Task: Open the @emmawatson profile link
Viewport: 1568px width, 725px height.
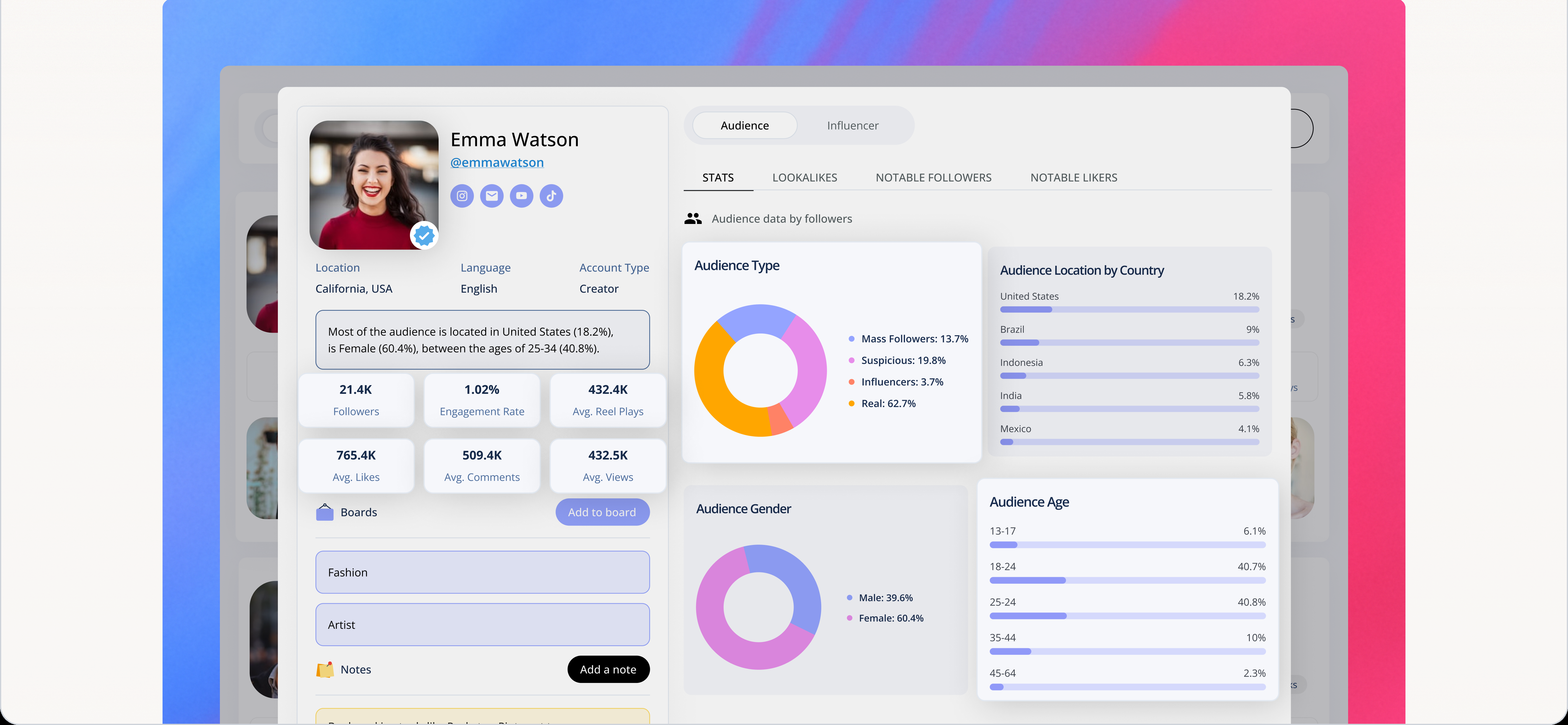Action: tap(497, 162)
